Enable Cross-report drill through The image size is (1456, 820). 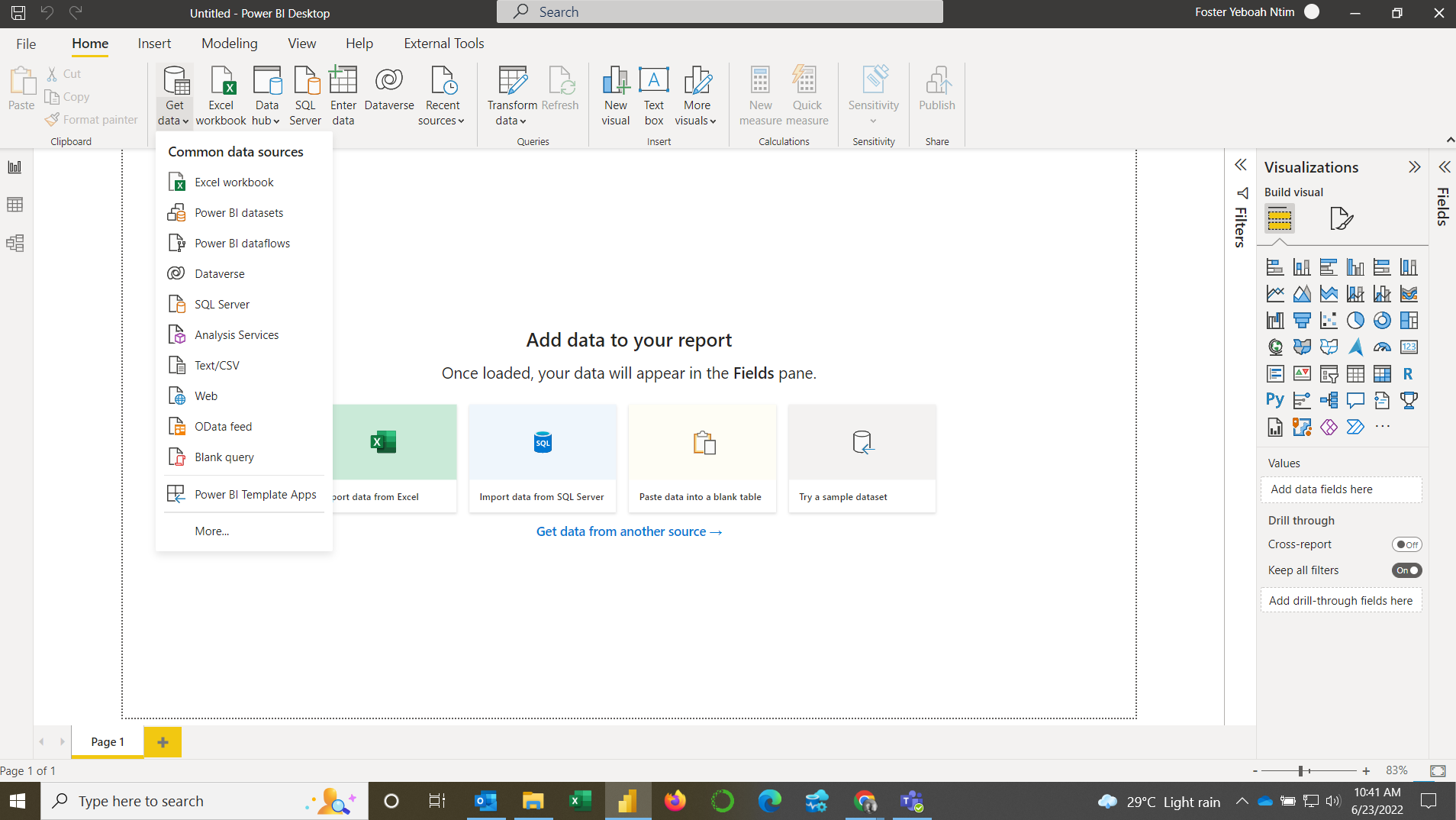tap(1406, 544)
